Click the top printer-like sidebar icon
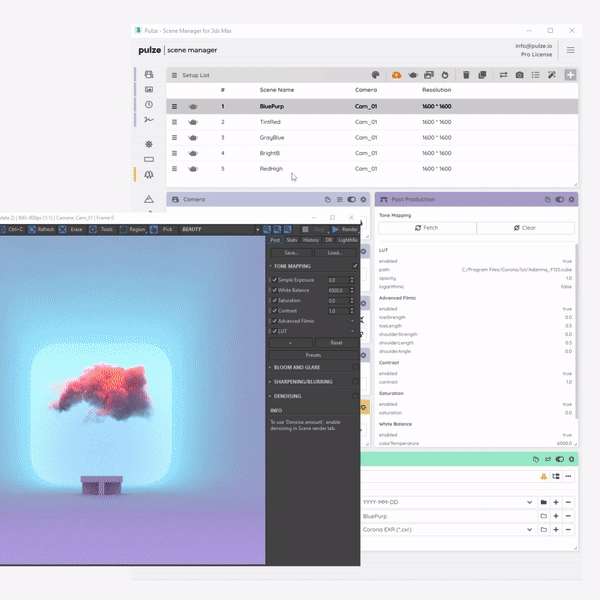 (x=149, y=74)
